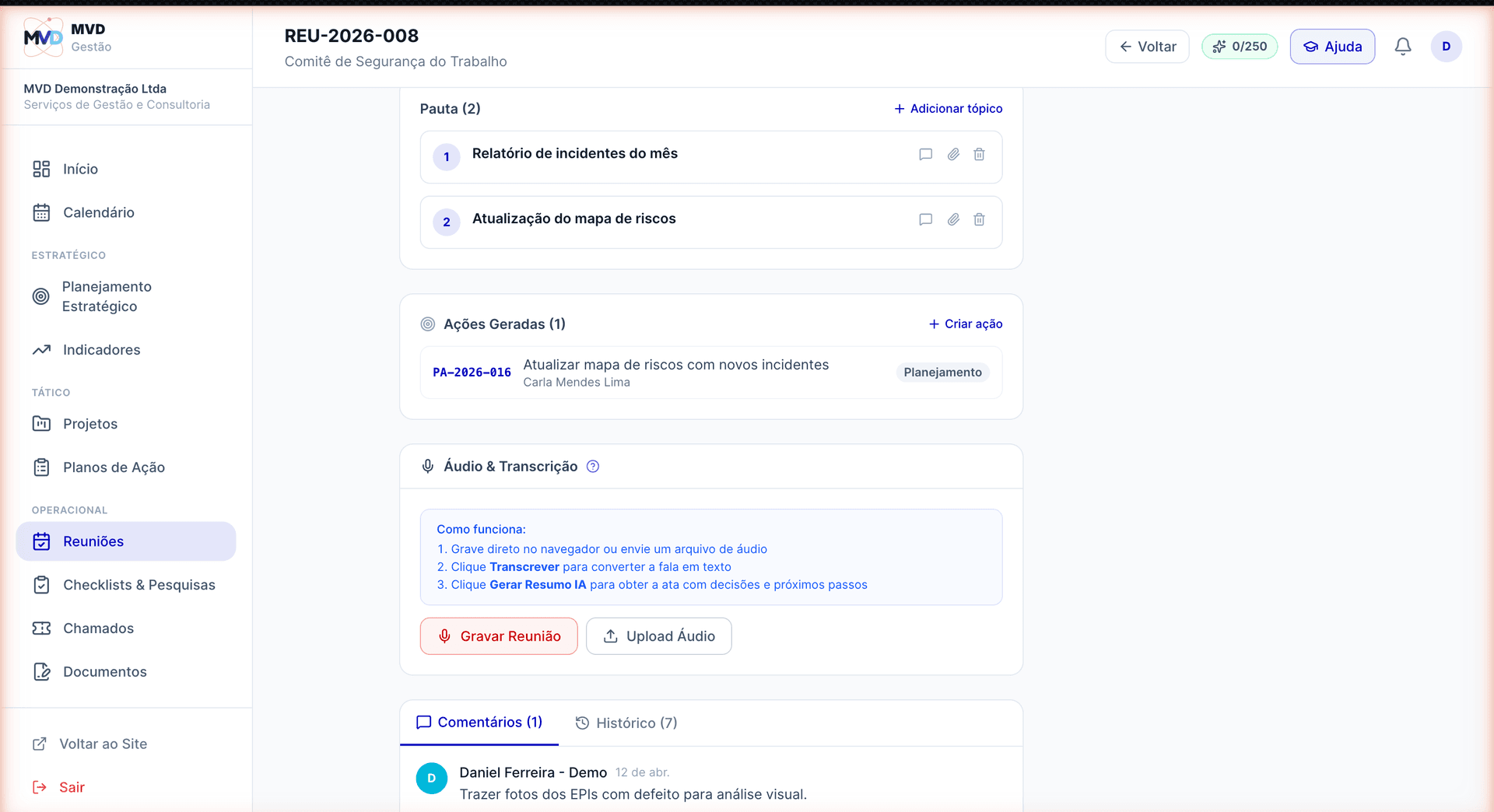Click Criar ação link
This screenshot has height=812, width=1494.
[x=965, y=324]
